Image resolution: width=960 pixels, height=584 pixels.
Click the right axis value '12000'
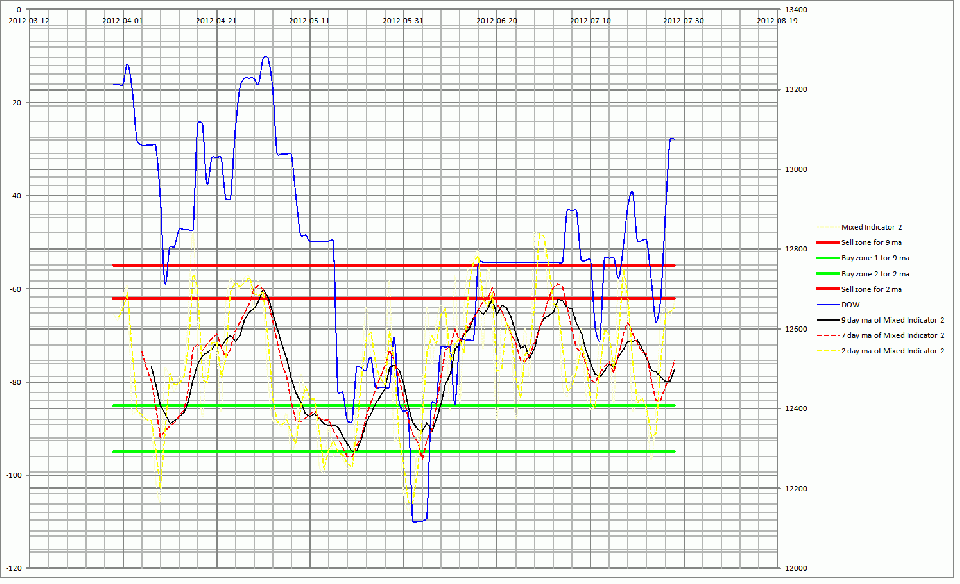pos(795,568)
